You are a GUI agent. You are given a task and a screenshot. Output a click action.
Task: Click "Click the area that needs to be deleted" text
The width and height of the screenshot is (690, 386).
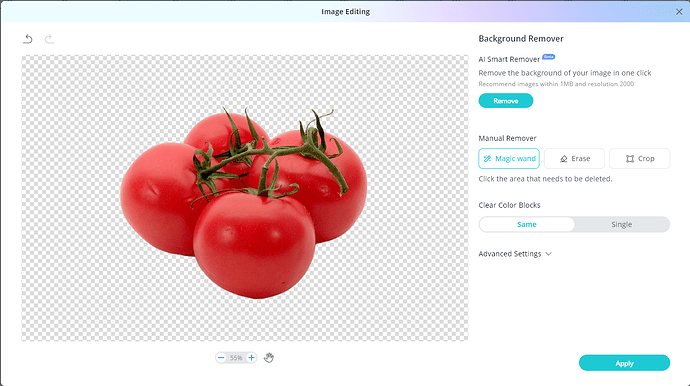pos(545,179)
